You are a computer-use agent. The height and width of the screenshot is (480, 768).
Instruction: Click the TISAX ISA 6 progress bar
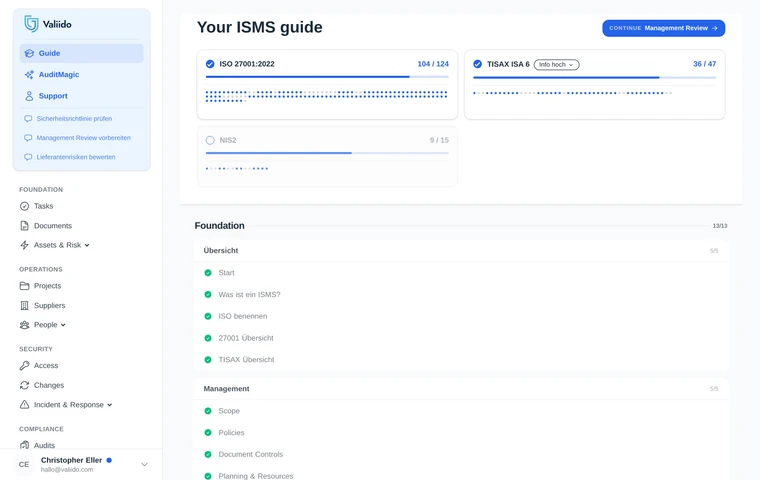595,77
